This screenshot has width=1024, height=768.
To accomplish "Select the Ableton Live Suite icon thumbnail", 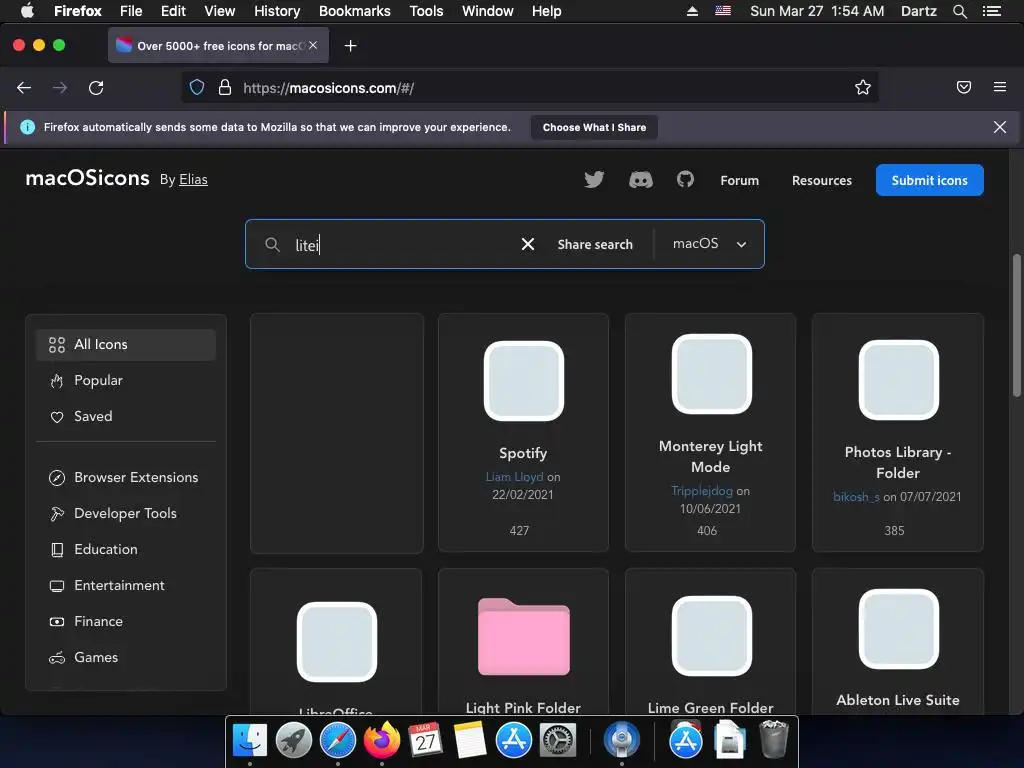I will [899, 629].
